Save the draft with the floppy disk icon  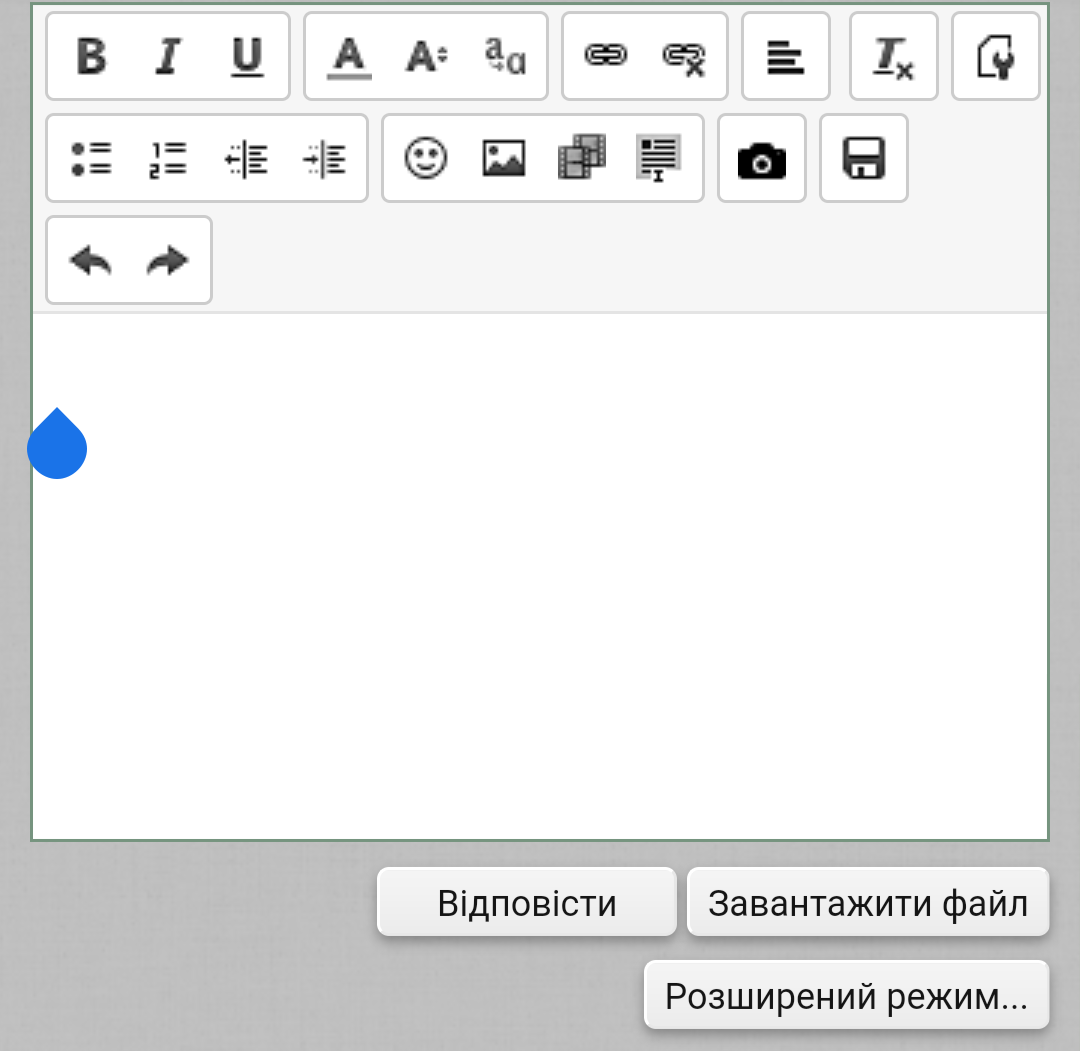tap(864, 158)
